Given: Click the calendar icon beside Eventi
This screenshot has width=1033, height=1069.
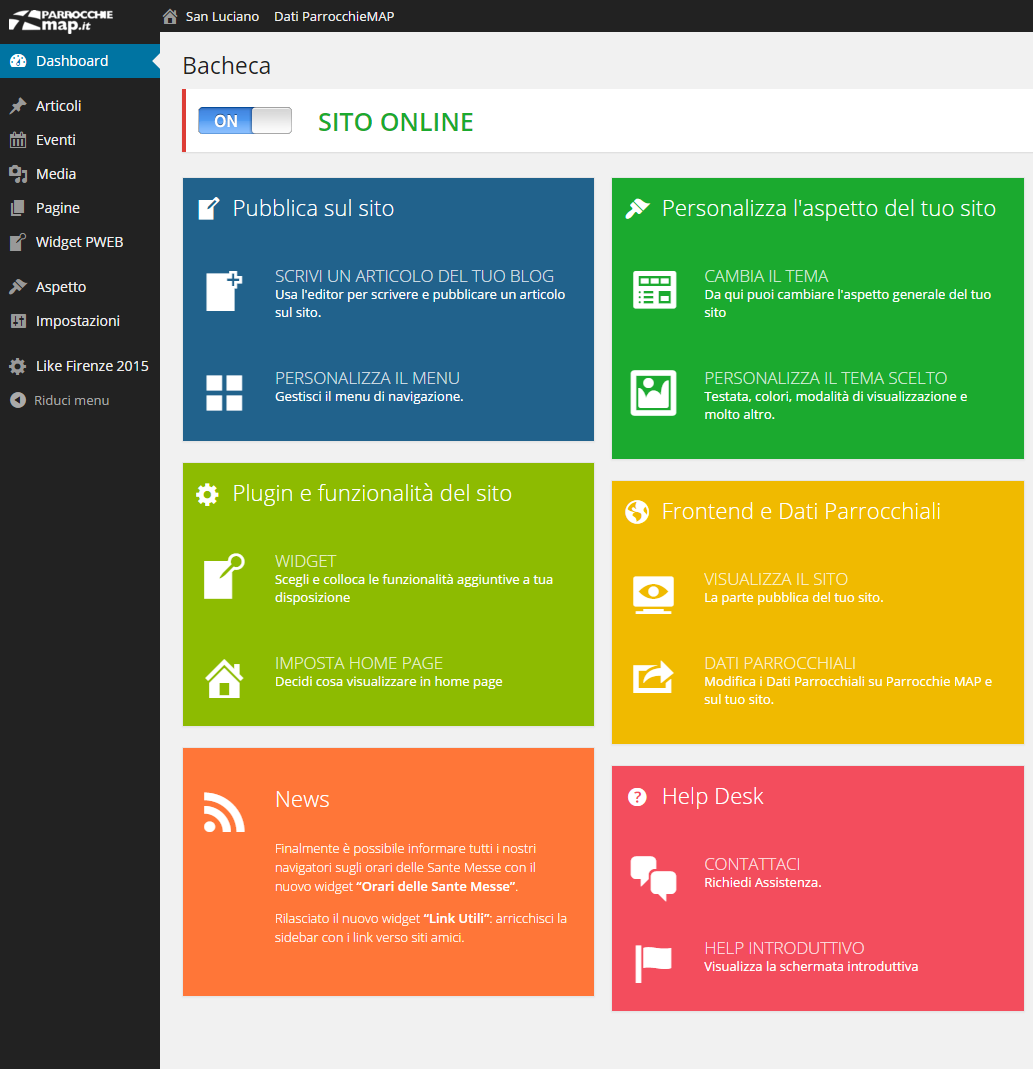Looking at the screenshot, I should pos(18,140).
